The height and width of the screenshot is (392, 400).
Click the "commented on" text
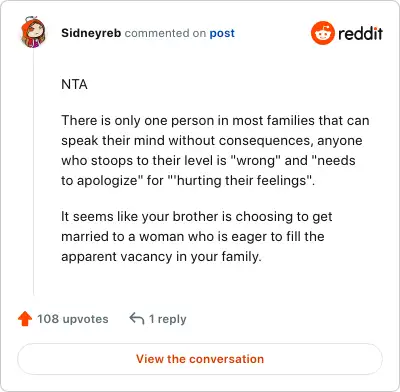tap(165, 33)
